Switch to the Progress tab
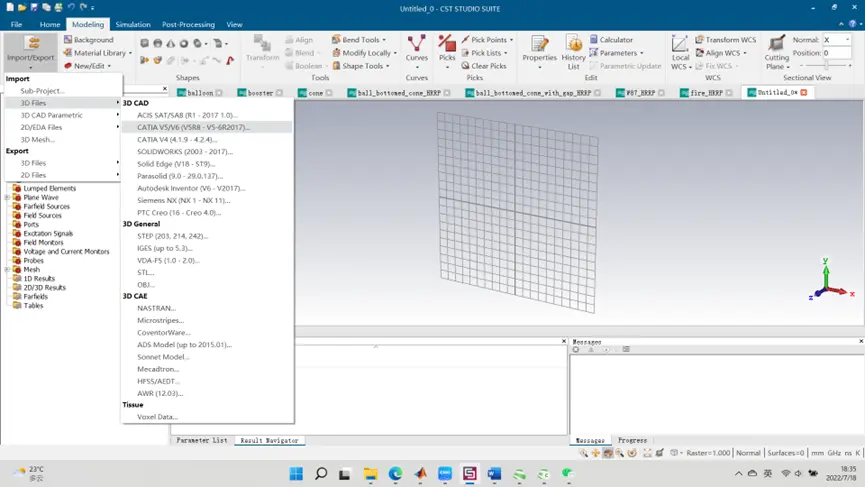 [x=632, y=440]
